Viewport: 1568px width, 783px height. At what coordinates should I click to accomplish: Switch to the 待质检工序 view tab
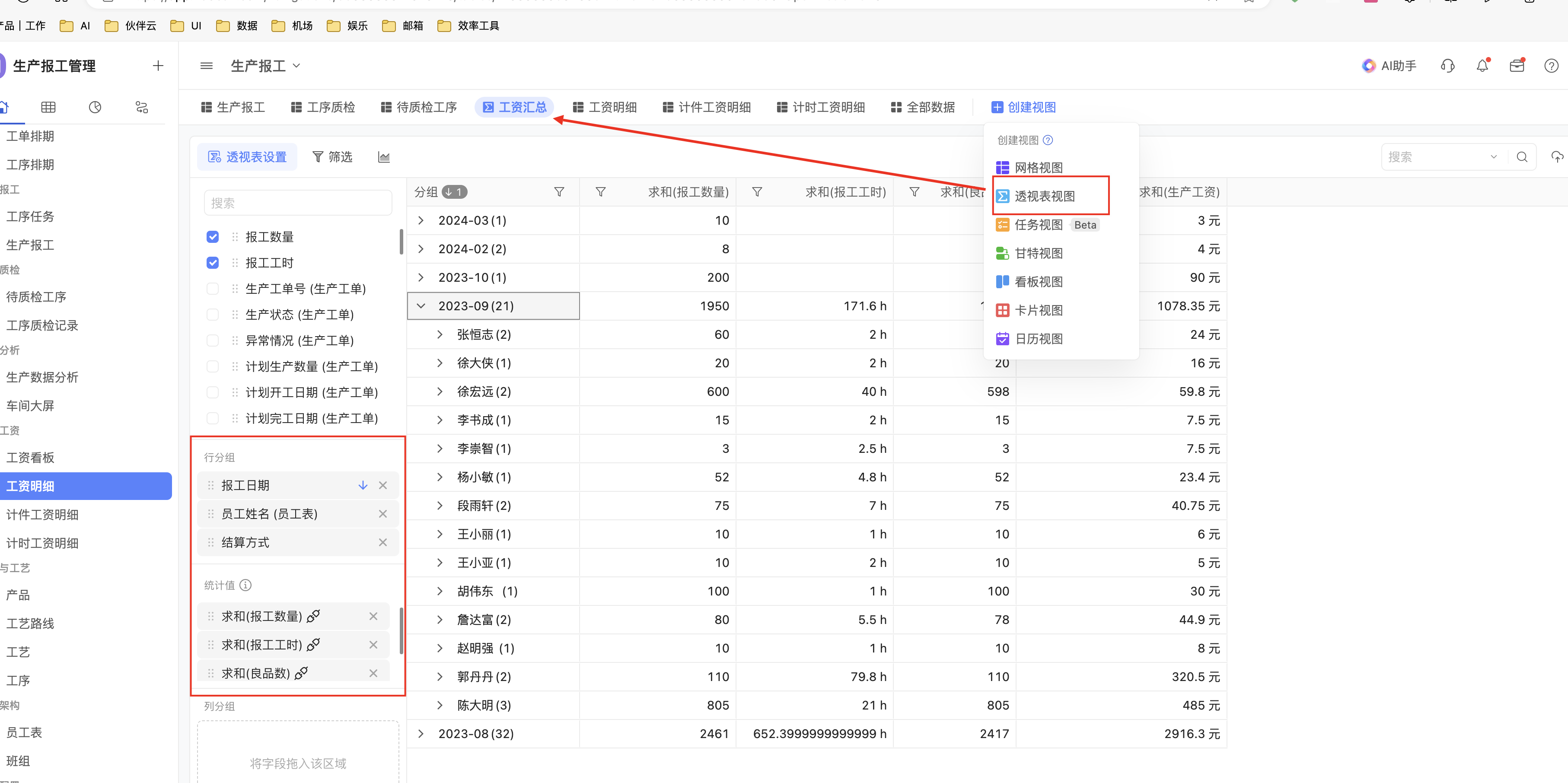click(419, 108)
